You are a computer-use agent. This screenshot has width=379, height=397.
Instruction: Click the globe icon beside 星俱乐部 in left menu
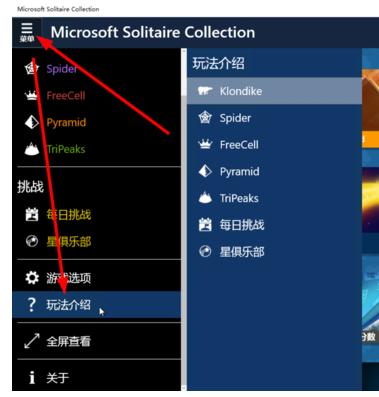coord(32,241)
